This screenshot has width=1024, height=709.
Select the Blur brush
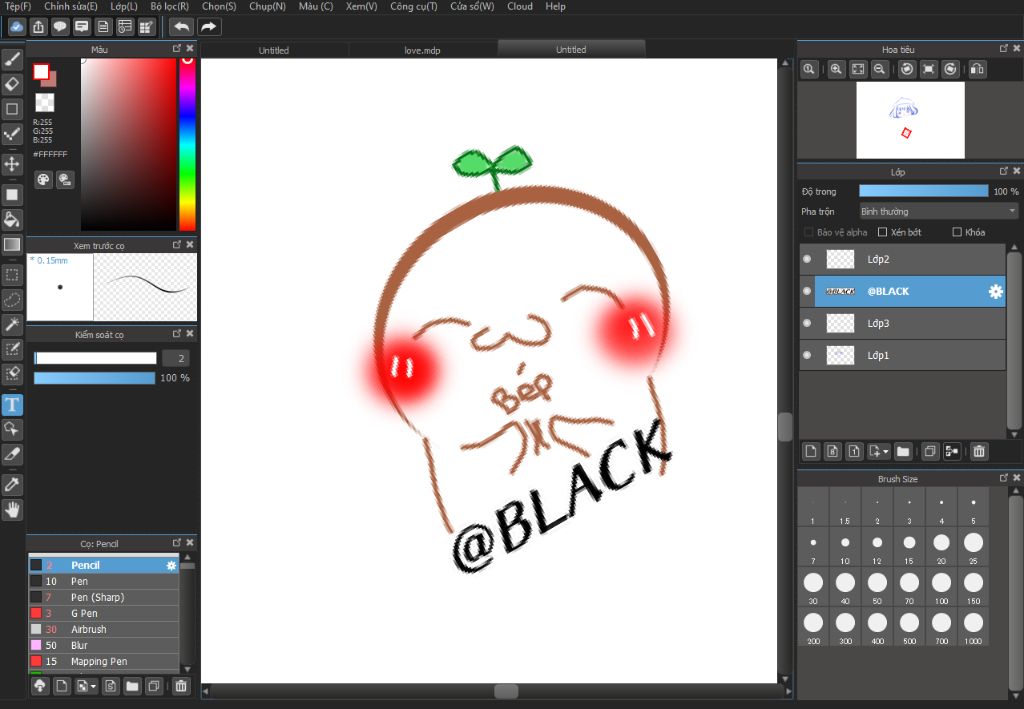click(x=104, y=645)
